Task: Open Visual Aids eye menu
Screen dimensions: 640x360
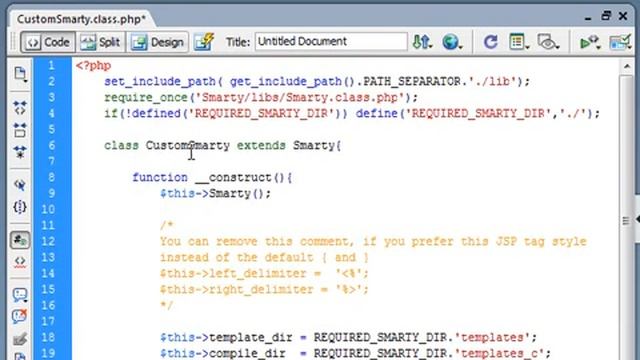Action: coord(548,42)
